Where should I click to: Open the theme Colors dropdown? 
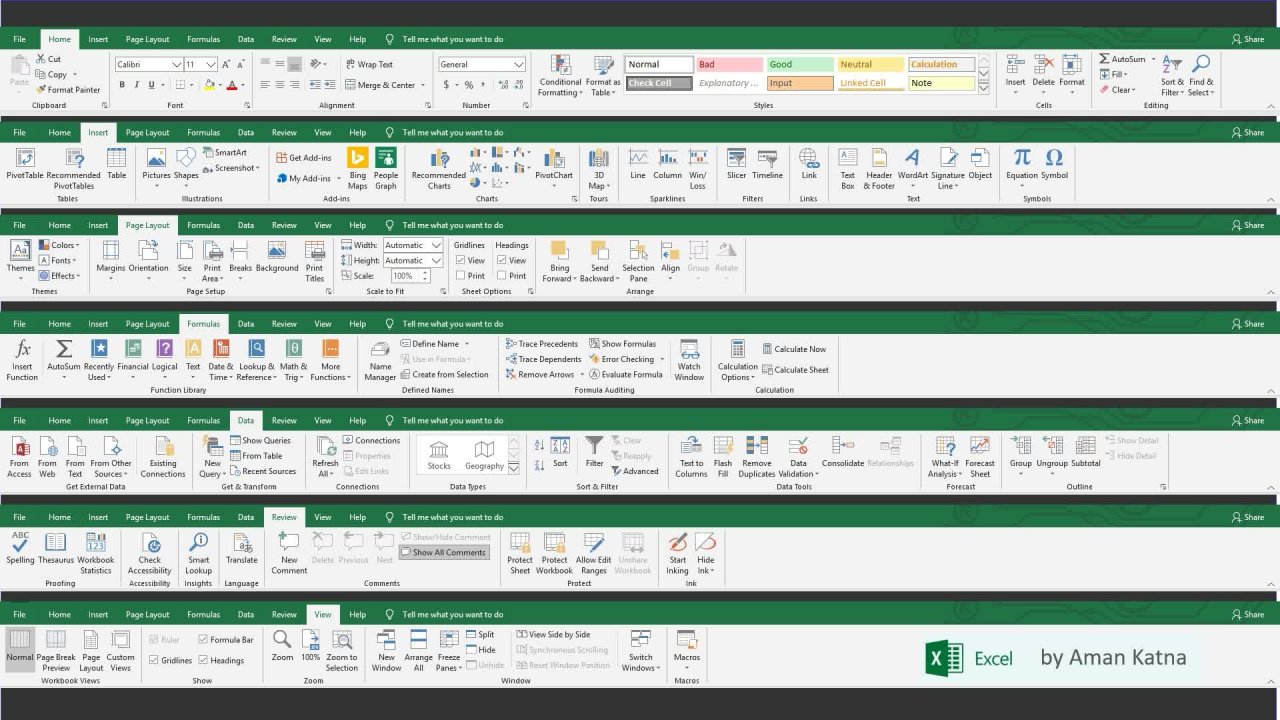pos(60,245)
